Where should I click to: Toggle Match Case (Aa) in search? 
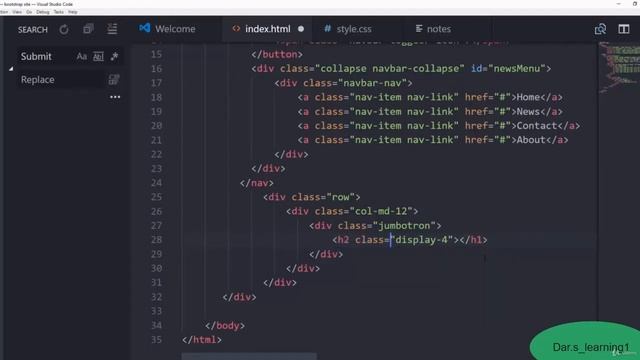click(x=82, y=56)
